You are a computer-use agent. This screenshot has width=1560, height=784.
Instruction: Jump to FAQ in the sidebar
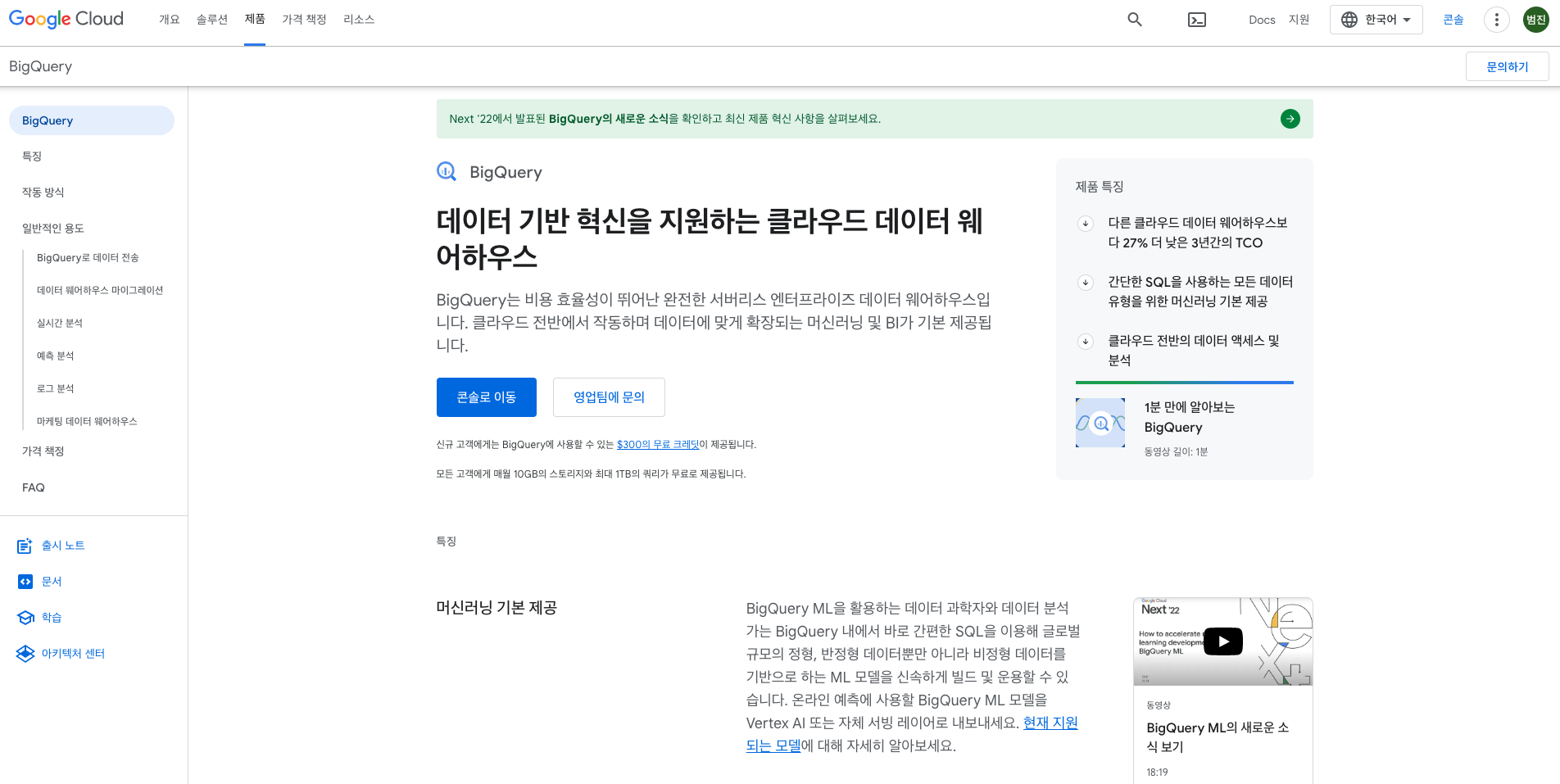tap(34, 487)
